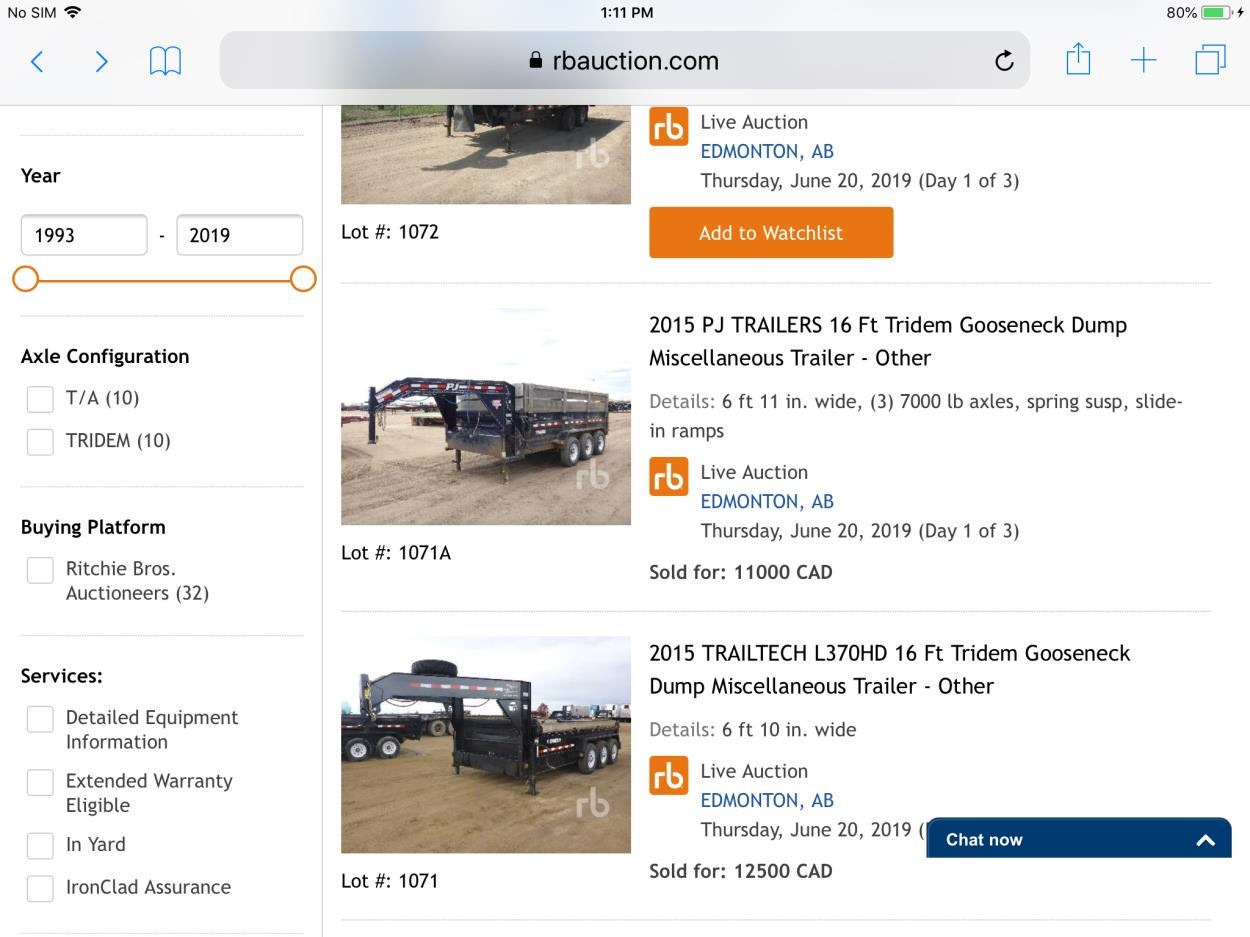Open the Safari share sheet

pyautogui.click(x=1077, y=61)
